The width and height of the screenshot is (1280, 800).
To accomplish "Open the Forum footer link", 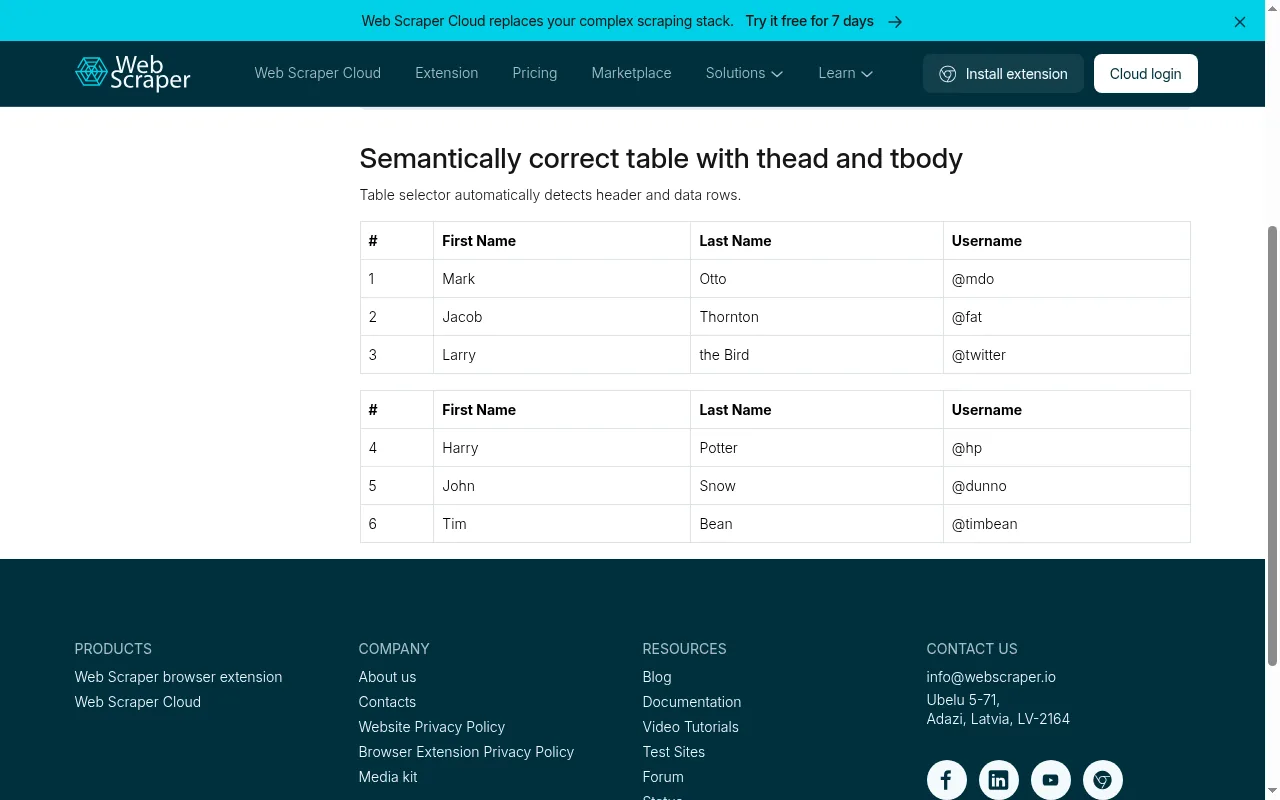I will pyautogui.click(x=663, y=777).
